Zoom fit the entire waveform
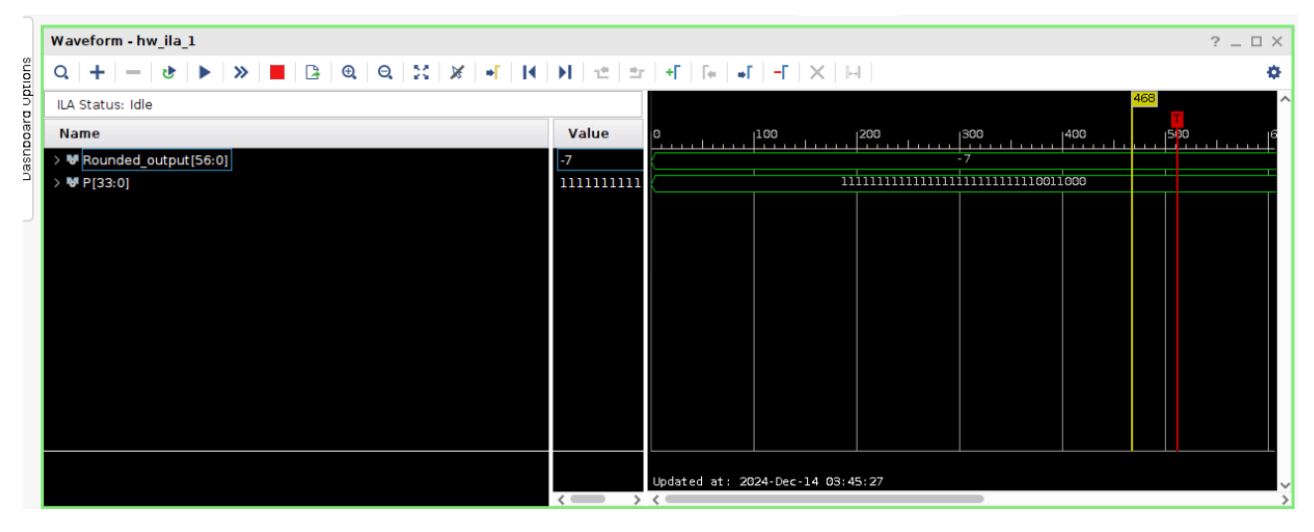Screen dimensions: 1314x532 pos(421,72)
